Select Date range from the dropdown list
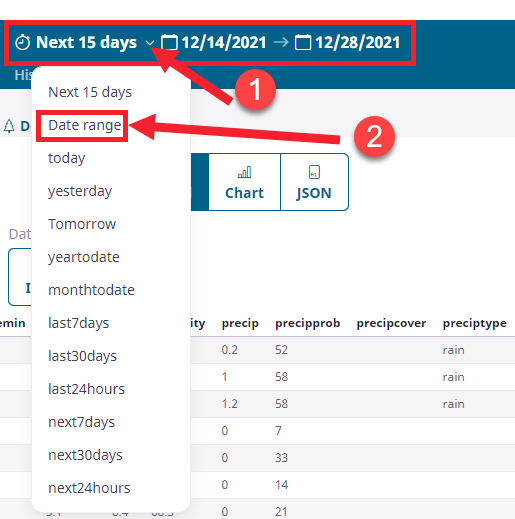The height and width of the screenshot is (519, 515). [85, 125]
